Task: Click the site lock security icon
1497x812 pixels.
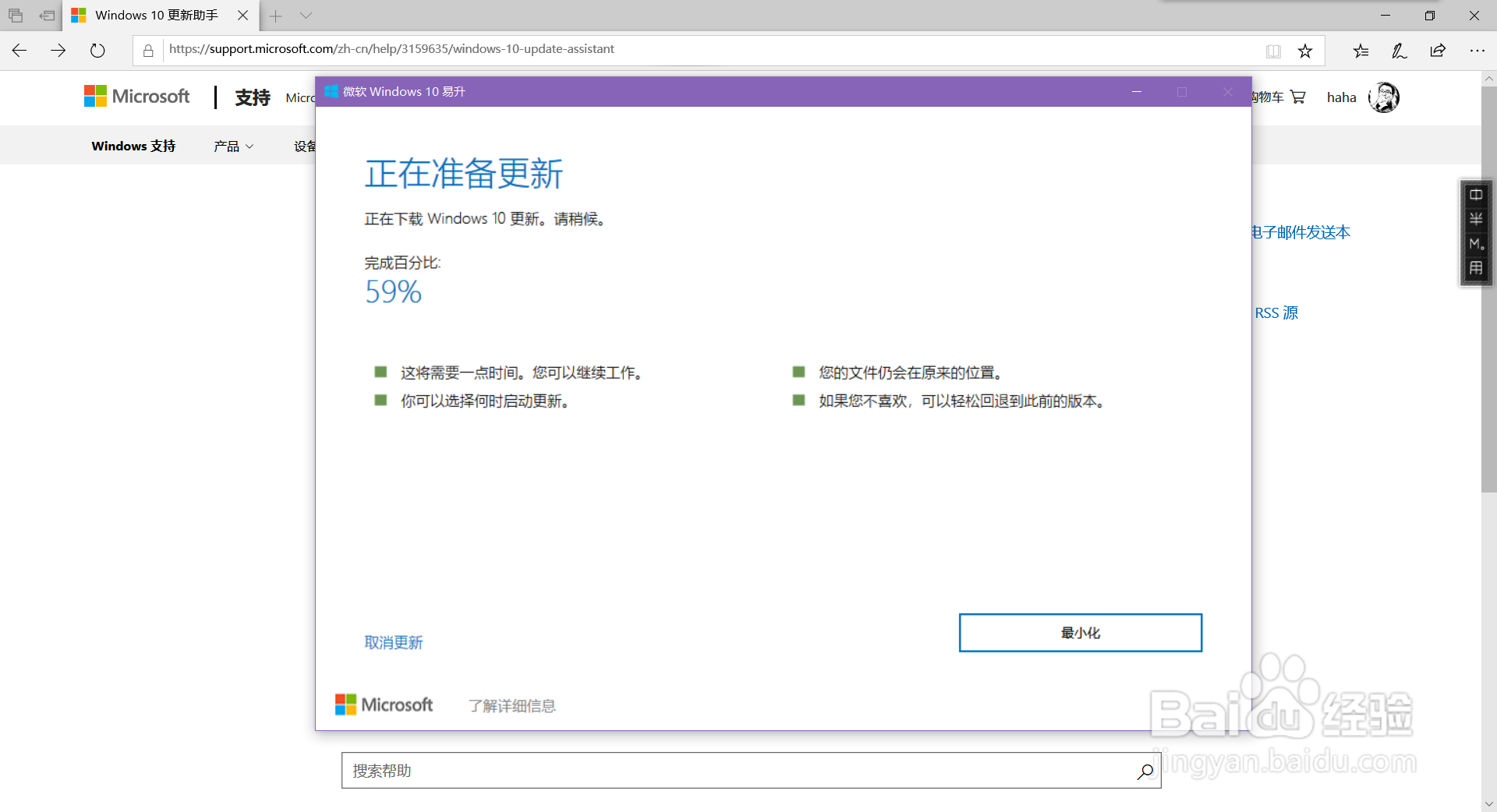Action: (x=148, y=51)
